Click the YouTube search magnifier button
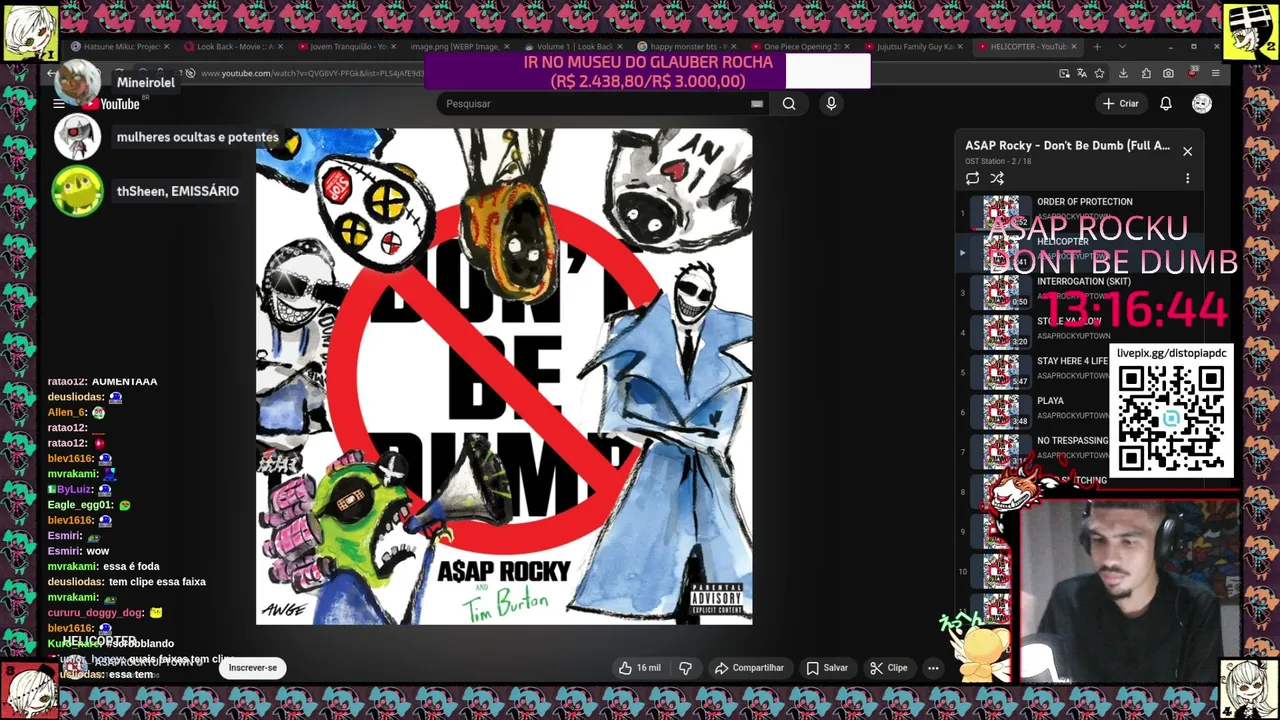Screen dimensions: 1280x720 pos(789,104)
